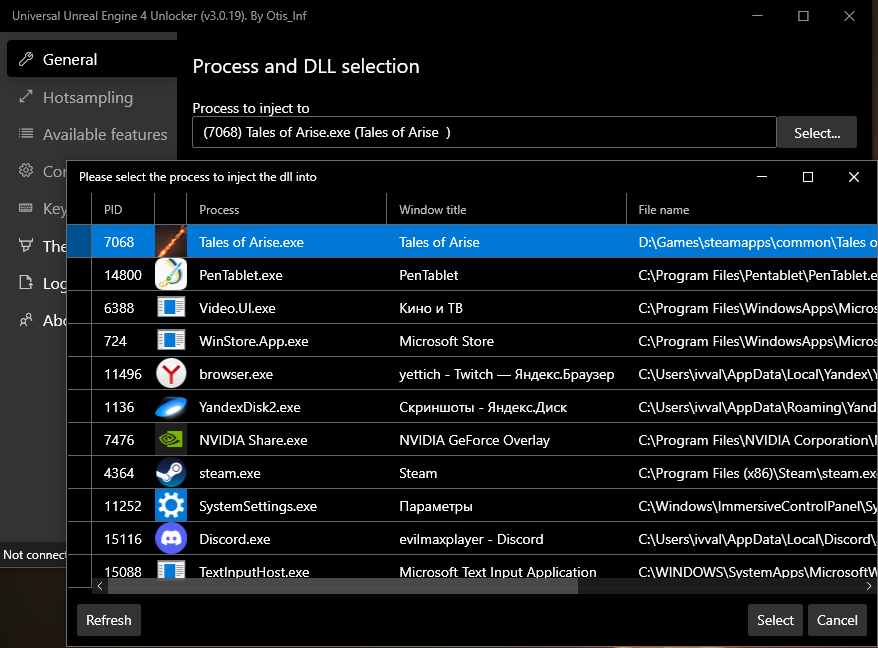
Task: Select the NVIDIA Share.exe process name
Action: click(x=253, y=440)
